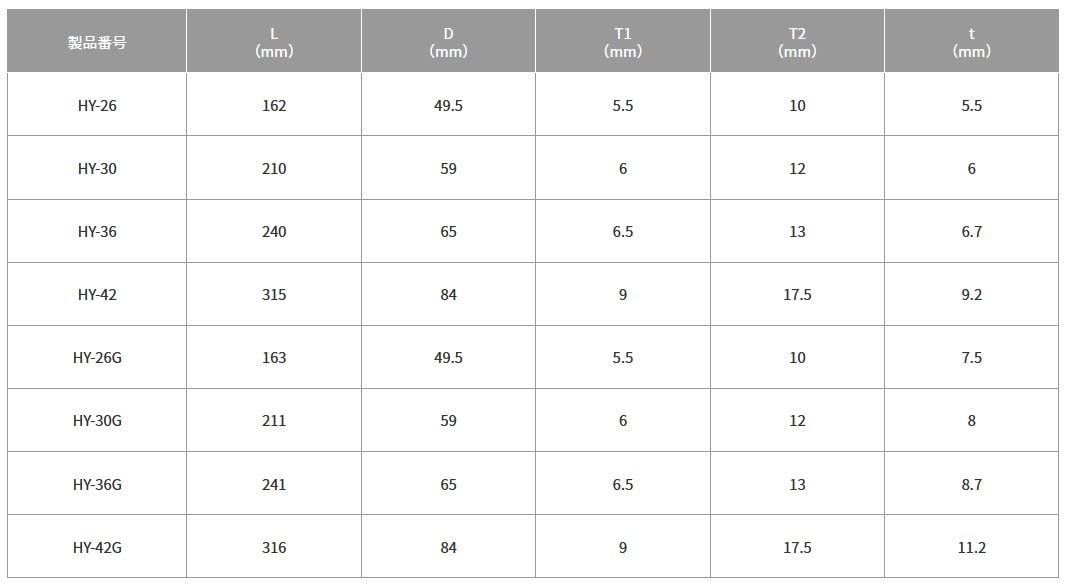
Task: Select the D (mm) header cell
Action: click(x=448, y=43)
